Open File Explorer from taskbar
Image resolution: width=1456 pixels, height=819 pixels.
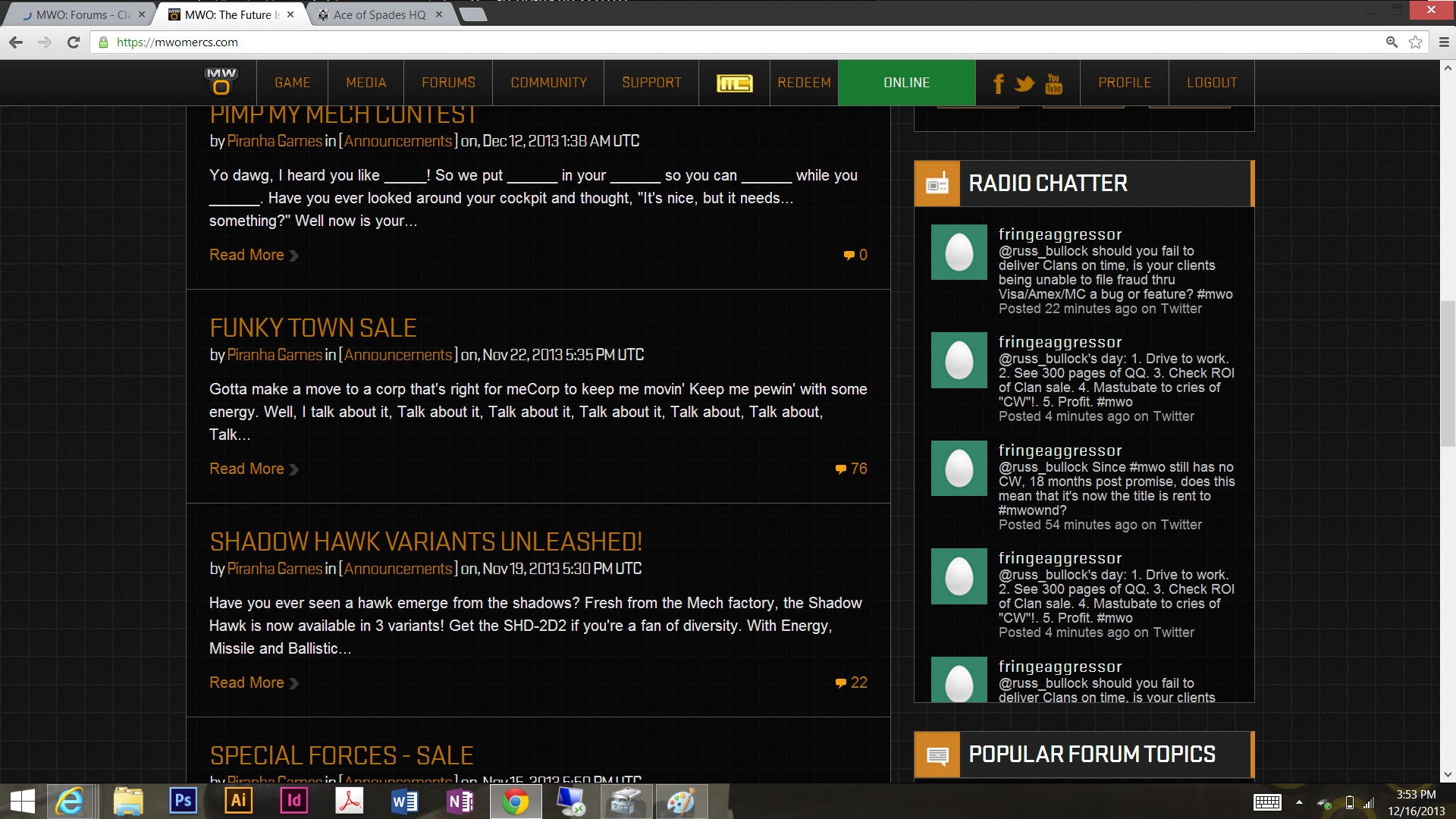tap(128, 802)
